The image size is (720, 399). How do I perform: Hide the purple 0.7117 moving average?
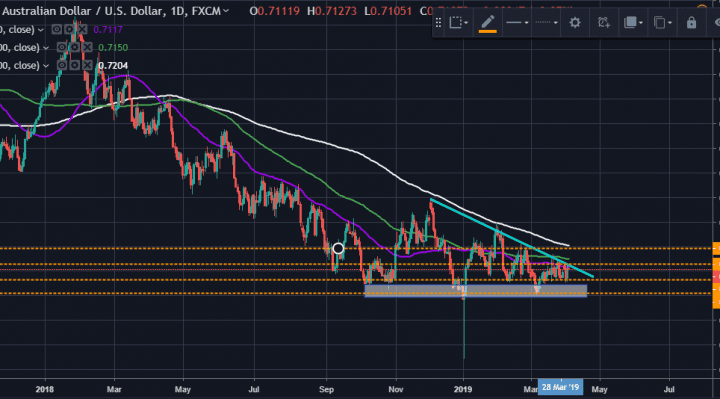[56, 29]
